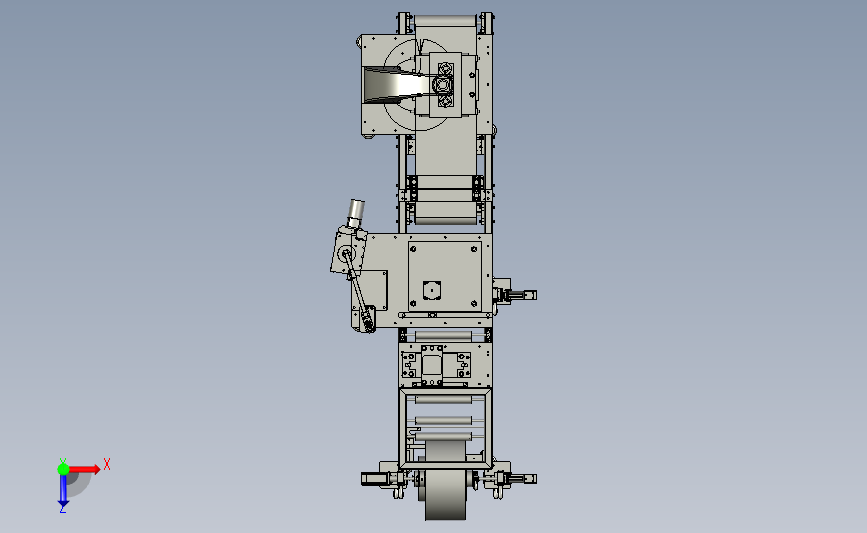Select the tilted gray motor cylinder on the left

356,212
